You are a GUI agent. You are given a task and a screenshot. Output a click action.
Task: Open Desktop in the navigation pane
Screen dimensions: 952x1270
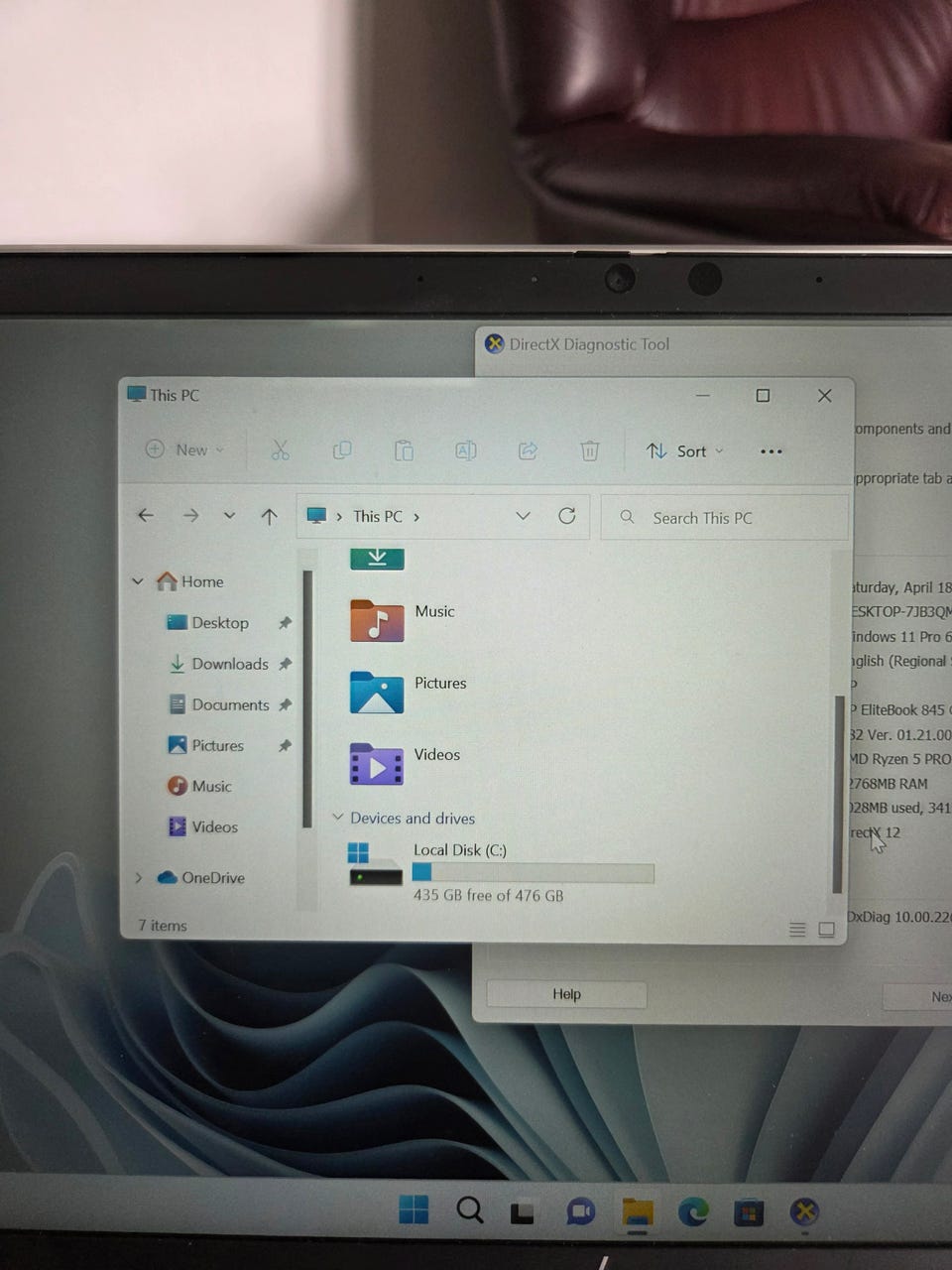207,623
